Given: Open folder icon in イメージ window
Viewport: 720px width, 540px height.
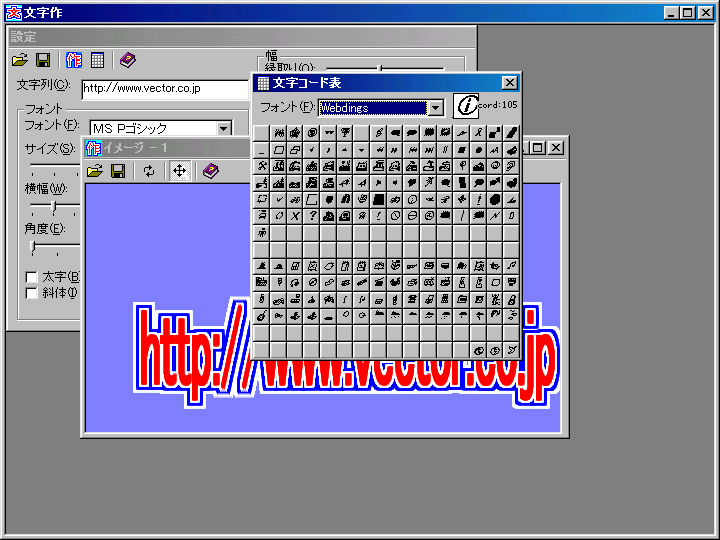Looking at the screenshot, I should (95, 171).
